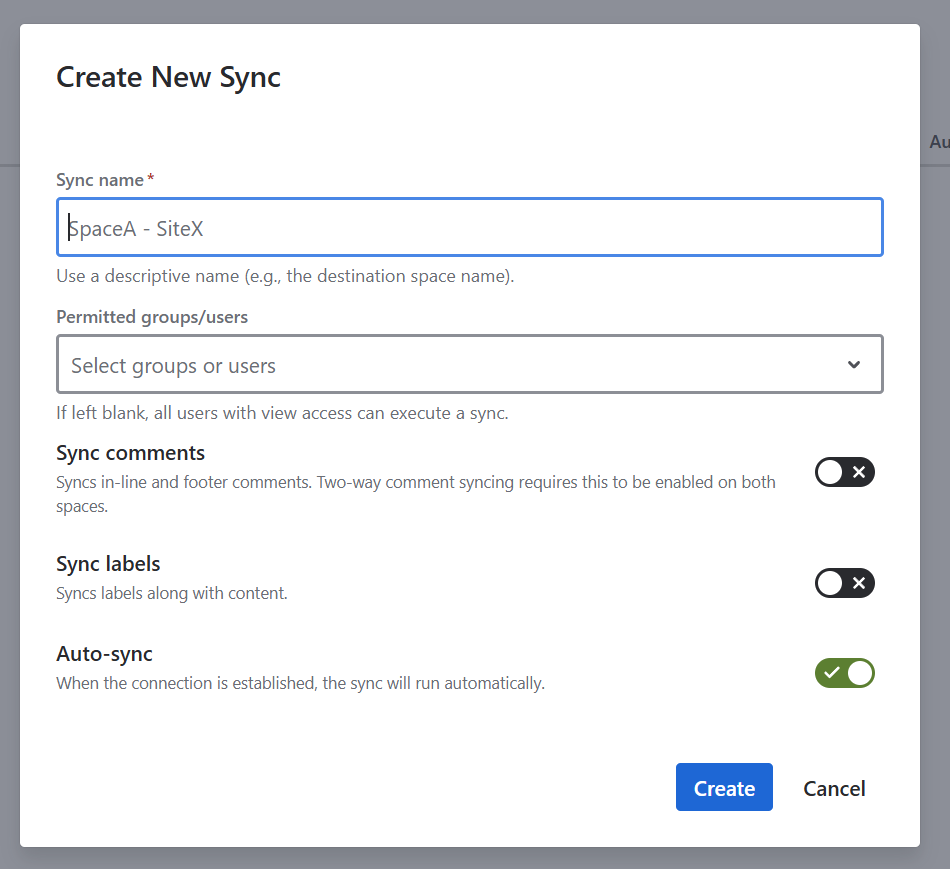Open the Permitted groups/users dropdown

(469, 365)
